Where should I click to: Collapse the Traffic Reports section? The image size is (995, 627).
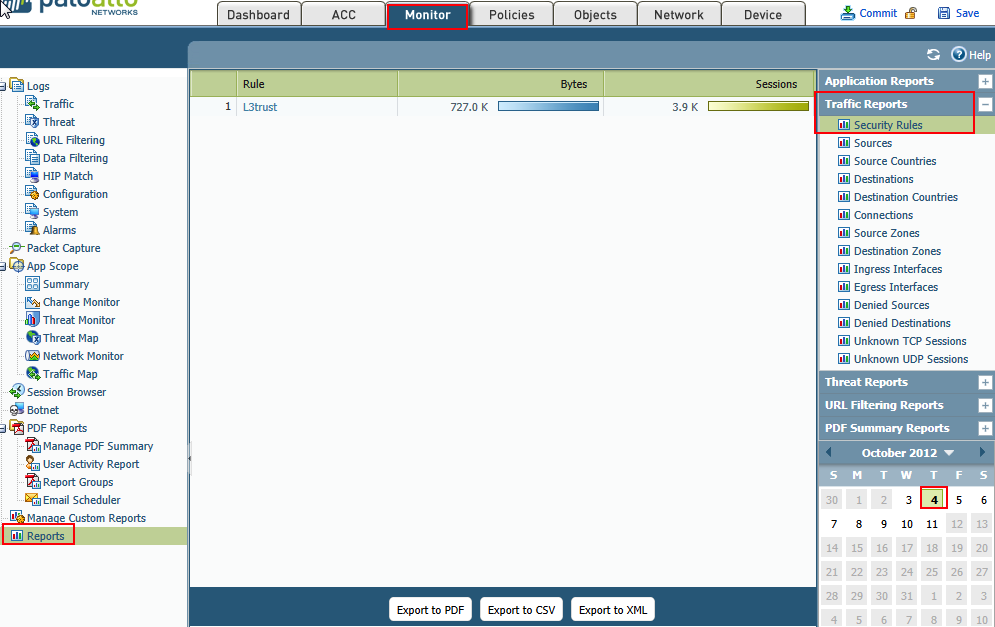[985, 104]
